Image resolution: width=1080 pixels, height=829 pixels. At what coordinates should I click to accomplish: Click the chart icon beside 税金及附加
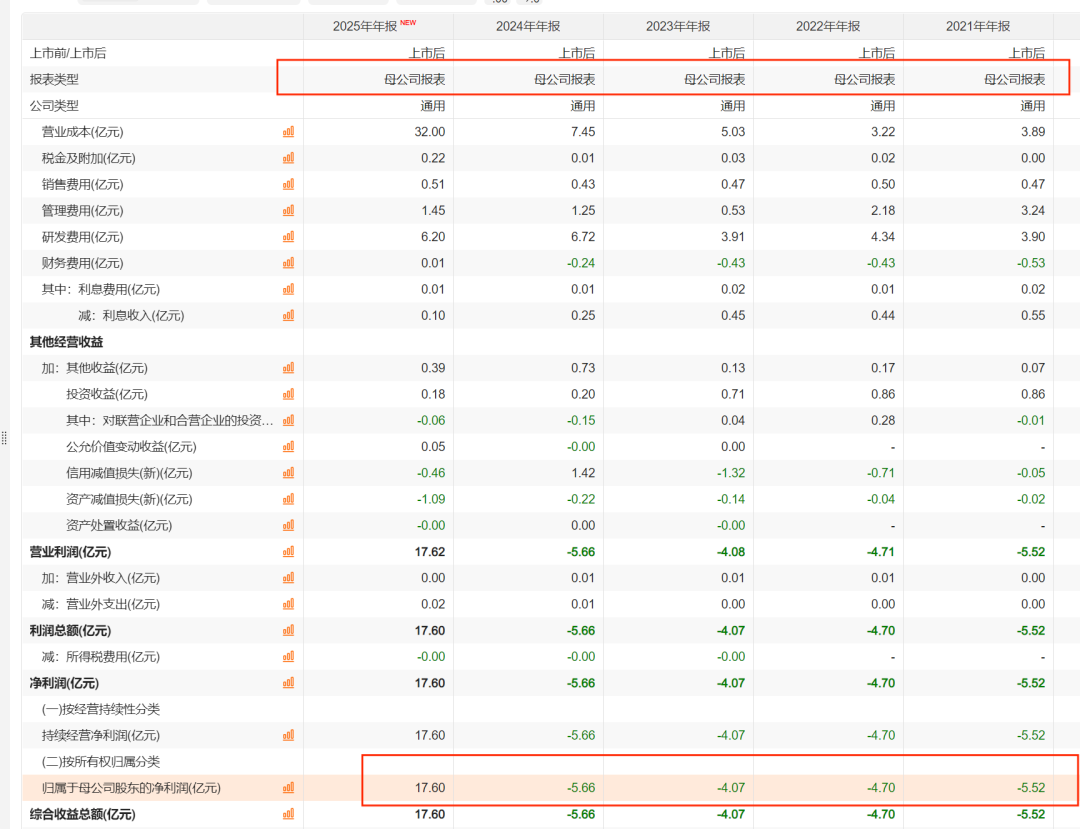[288, 158]
